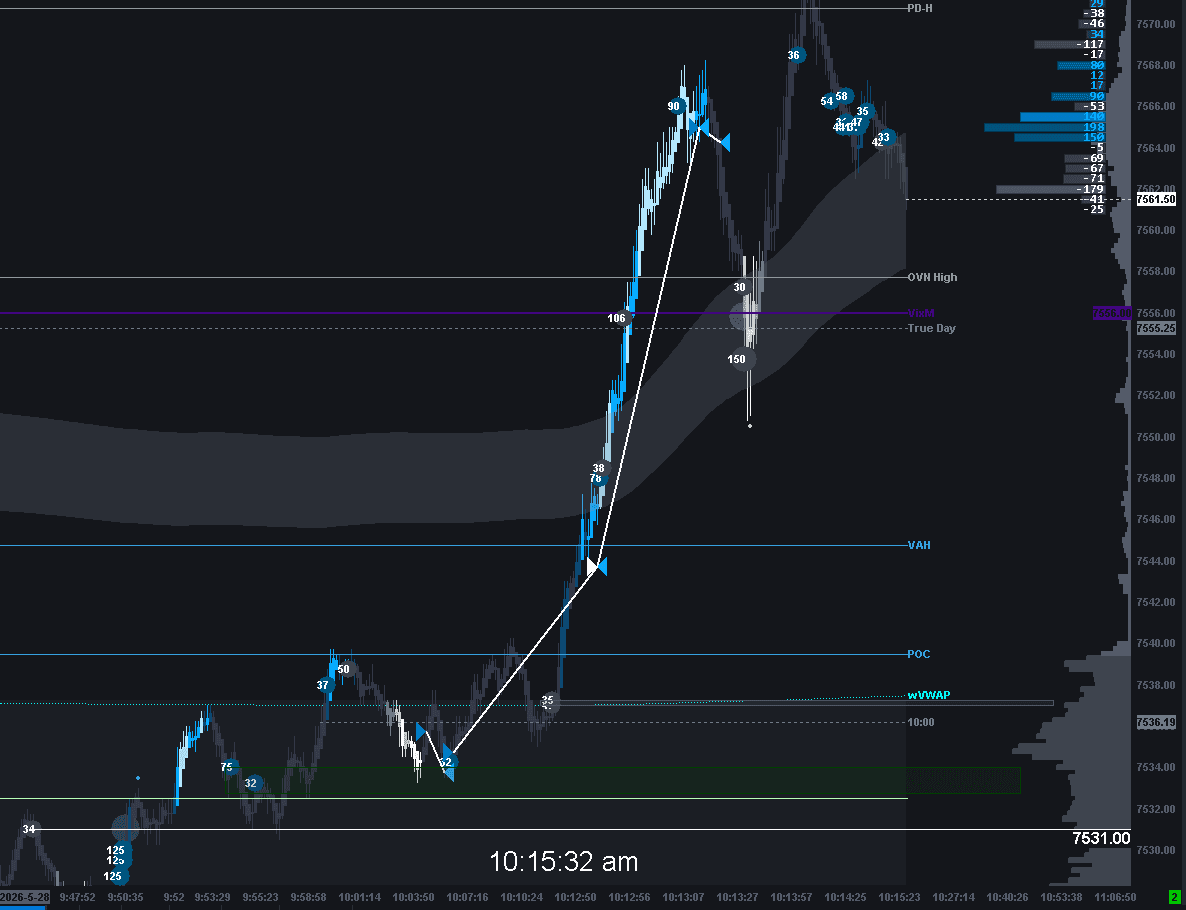Click the 10:15:32 am clock text
Image resolution: width=1186 pixels, height=910 pixels.
click(564, 862)
